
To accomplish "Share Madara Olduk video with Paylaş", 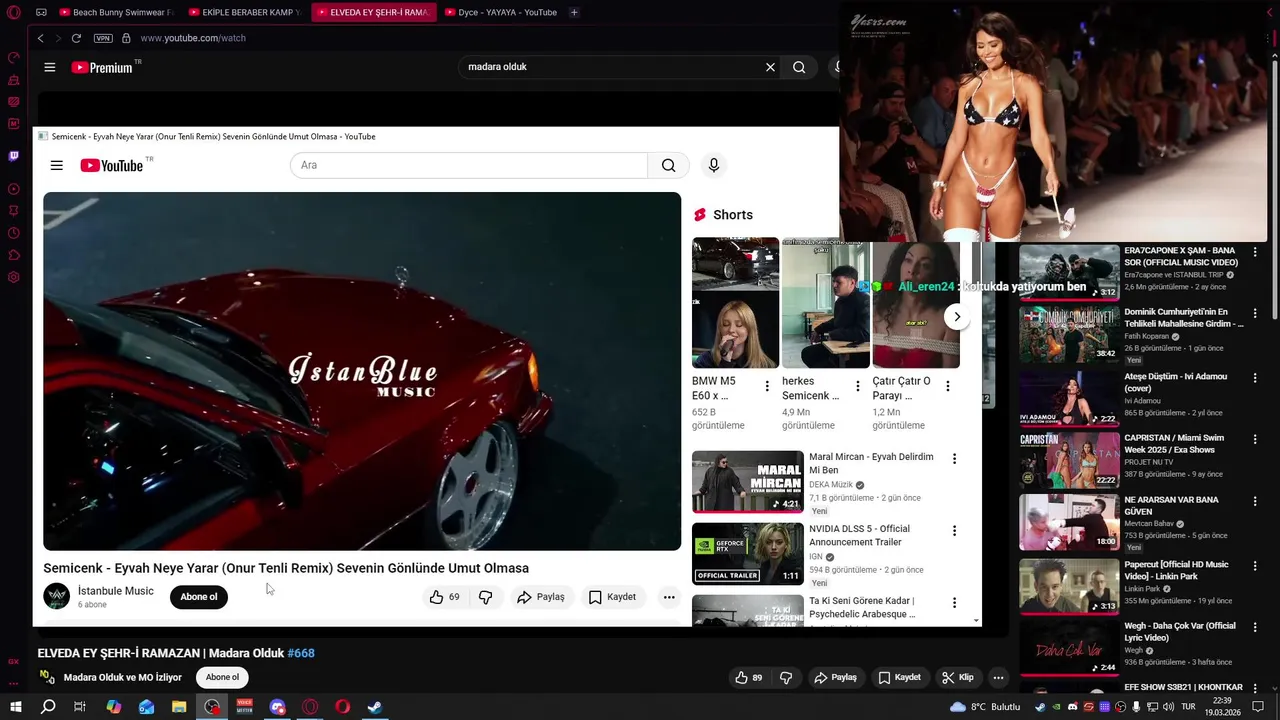I will tap(835, 677).
